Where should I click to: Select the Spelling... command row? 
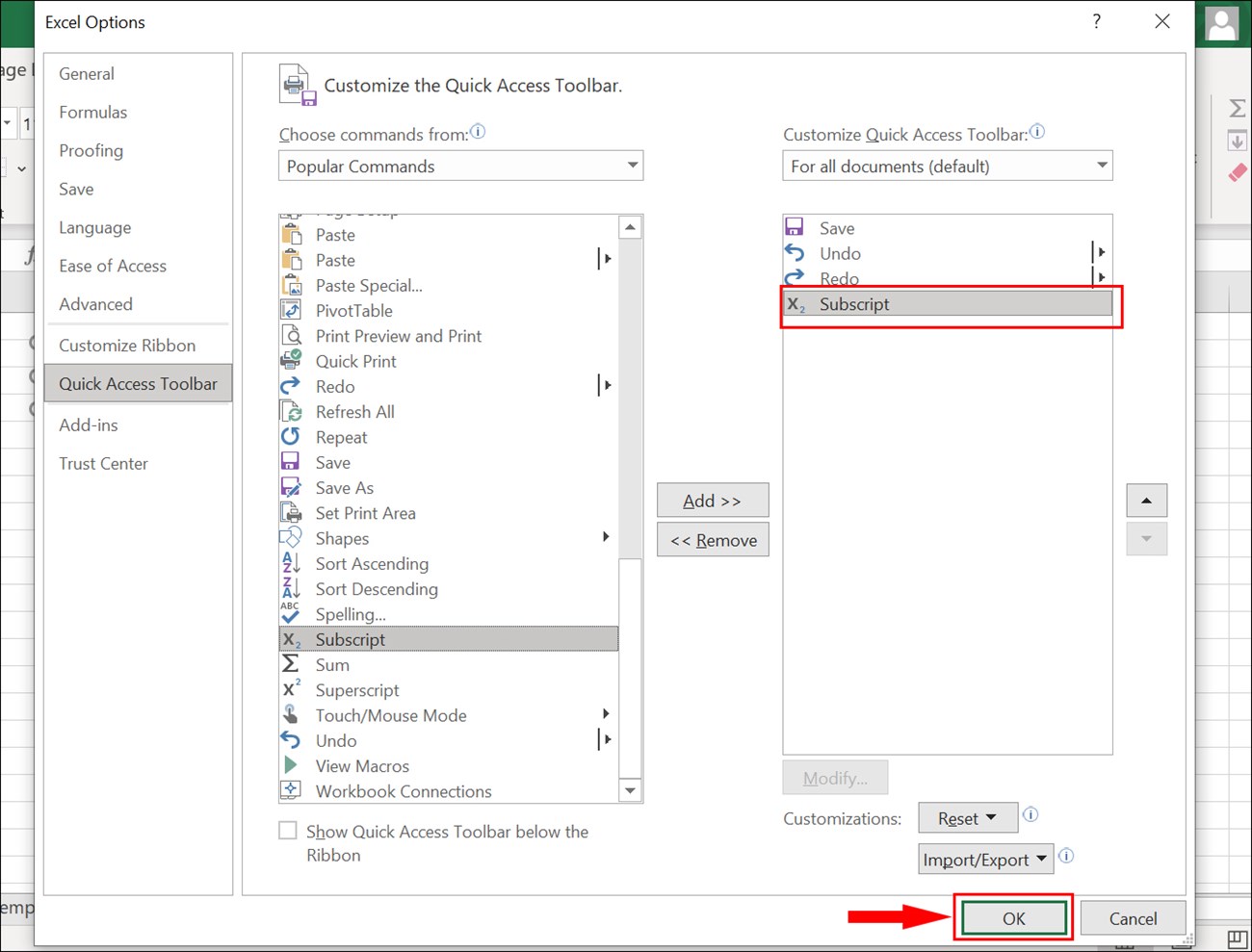449,613
